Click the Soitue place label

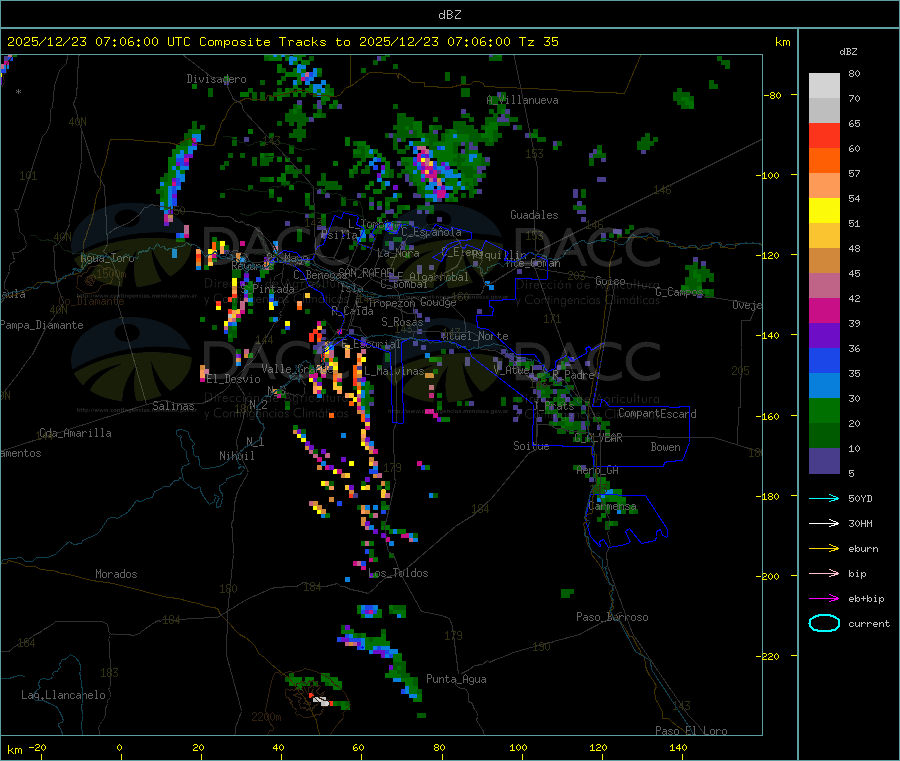(531, 446)
